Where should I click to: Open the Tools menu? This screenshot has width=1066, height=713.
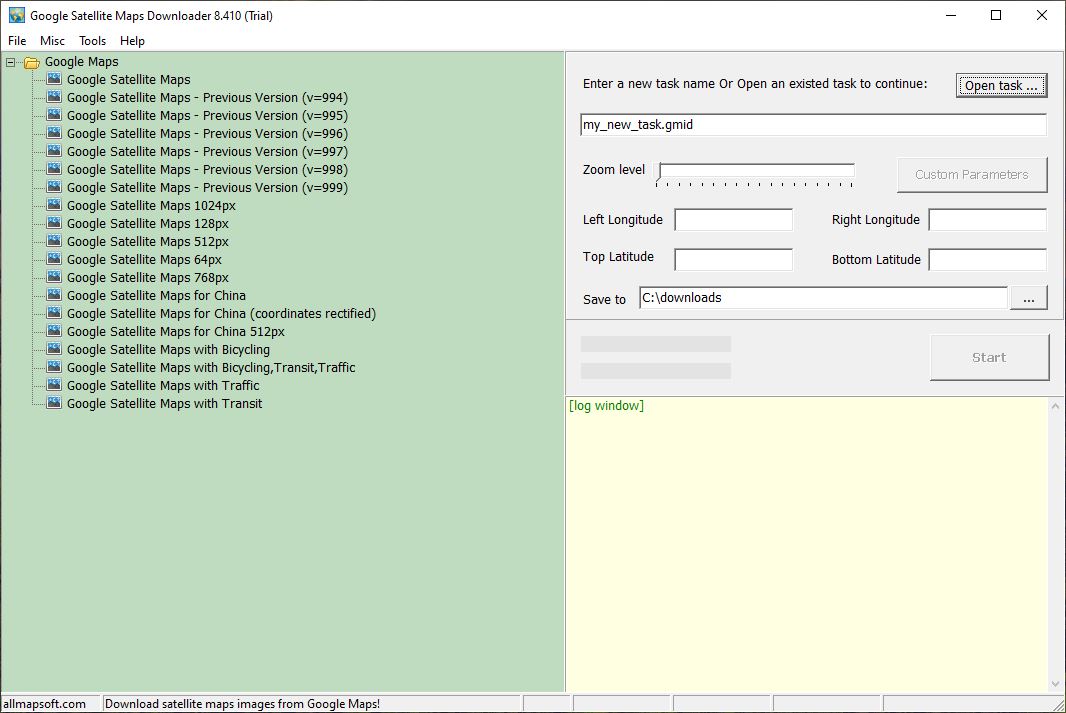(92, 41)
